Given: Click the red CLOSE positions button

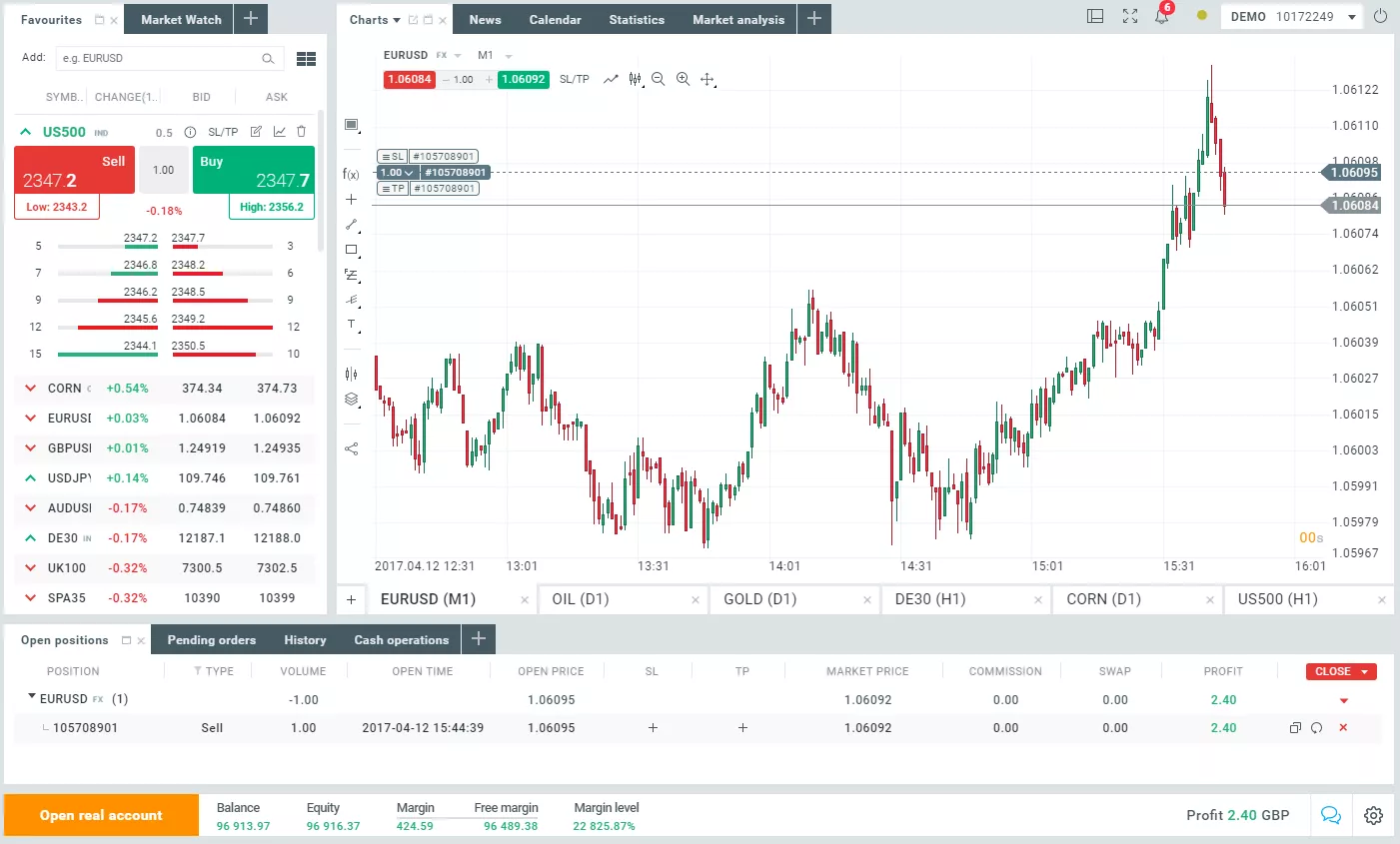Looking at the screenshot, I should coord(1340,670).
